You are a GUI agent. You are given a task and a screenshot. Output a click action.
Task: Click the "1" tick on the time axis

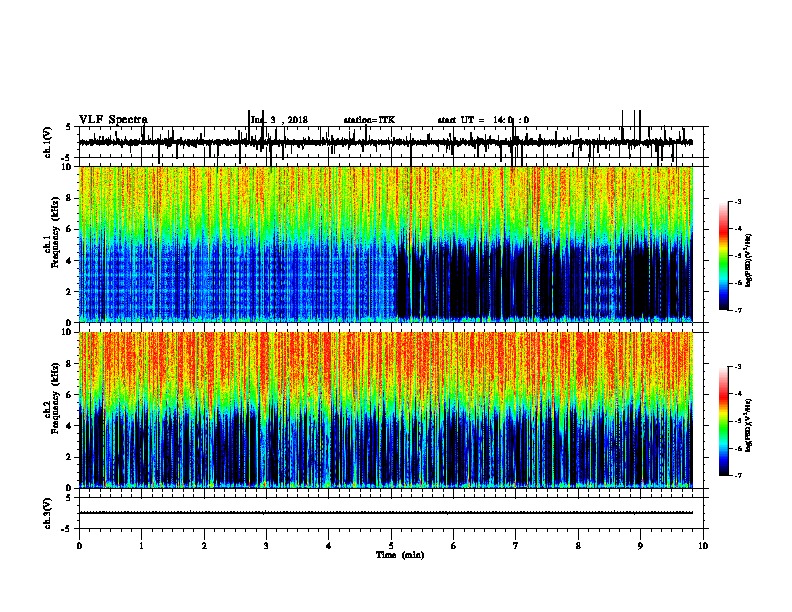point(141,545)
